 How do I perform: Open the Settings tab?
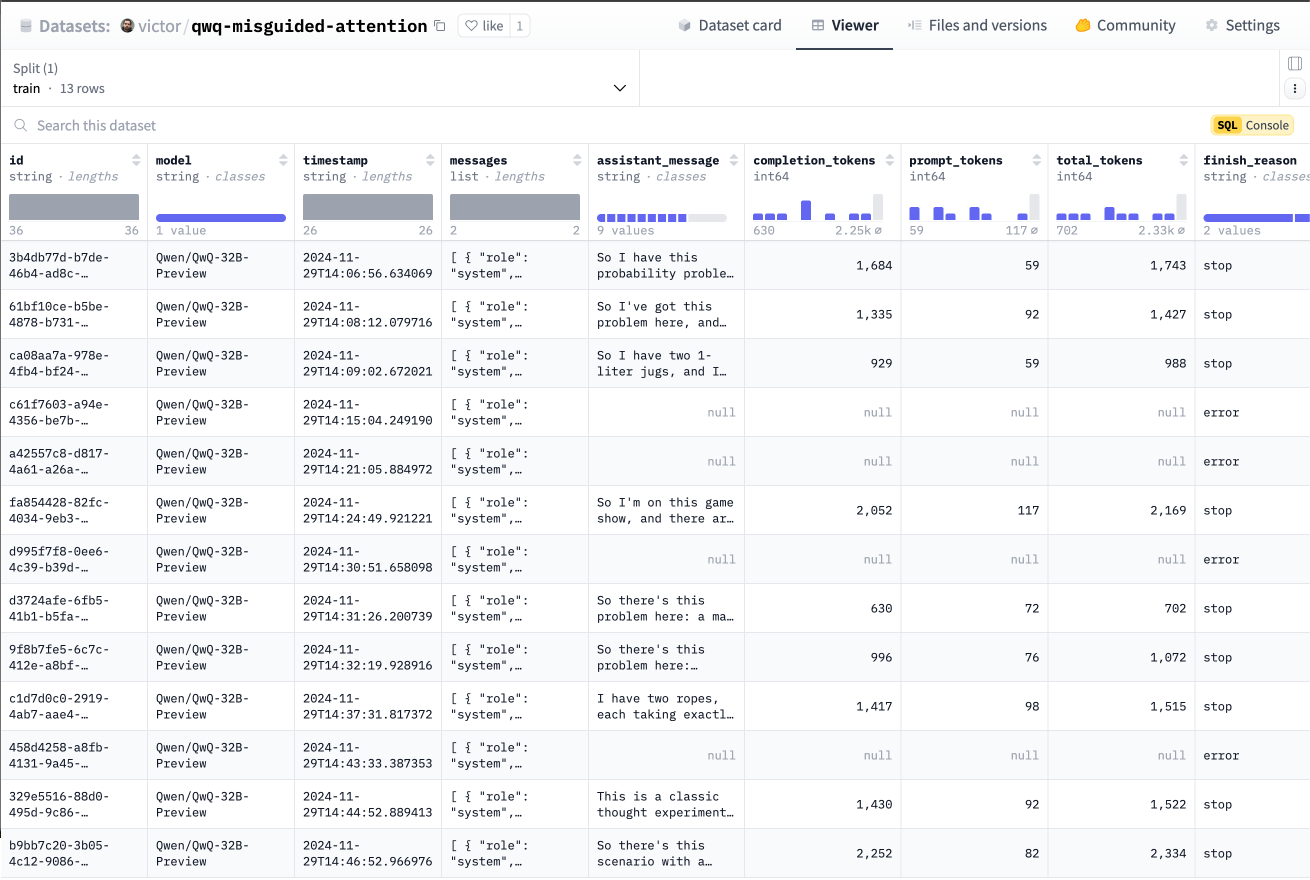(1242, 26)
